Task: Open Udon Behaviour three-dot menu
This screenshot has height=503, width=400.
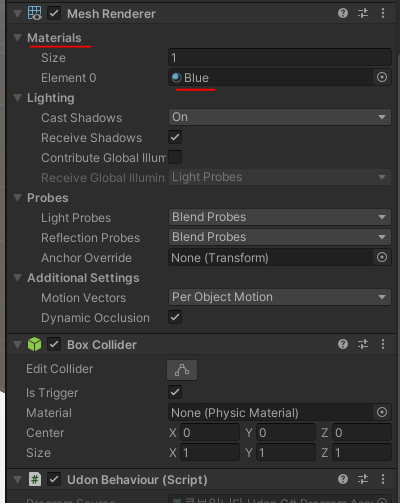Action: (x=383, y=479)
